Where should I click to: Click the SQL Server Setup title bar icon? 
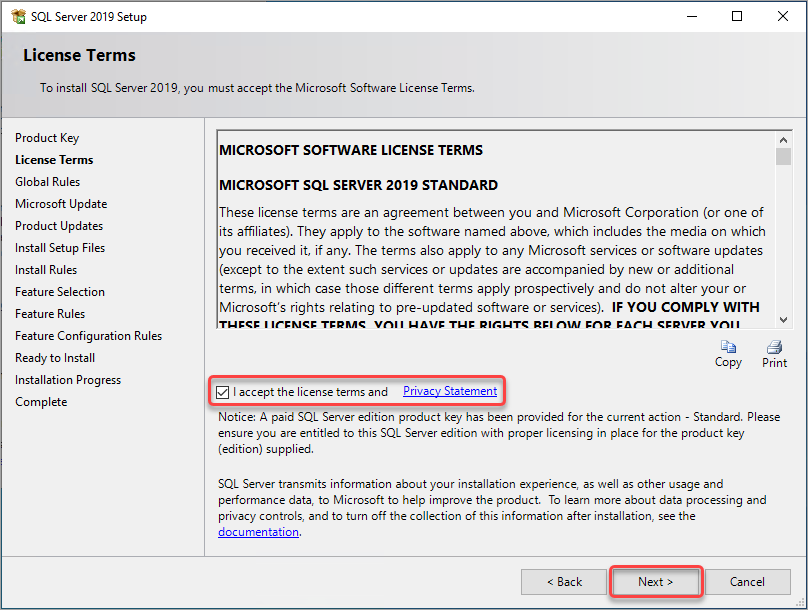point(18,16)
